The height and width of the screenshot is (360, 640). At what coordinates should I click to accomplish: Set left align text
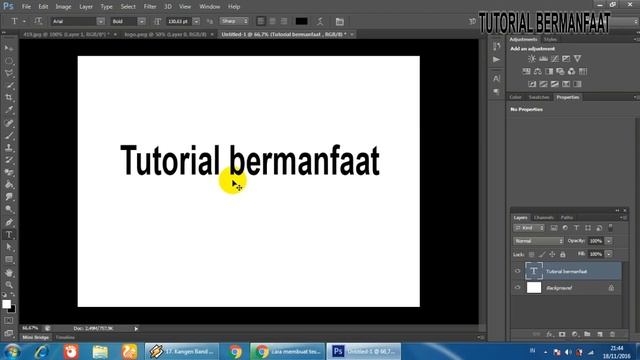point(261,21)
